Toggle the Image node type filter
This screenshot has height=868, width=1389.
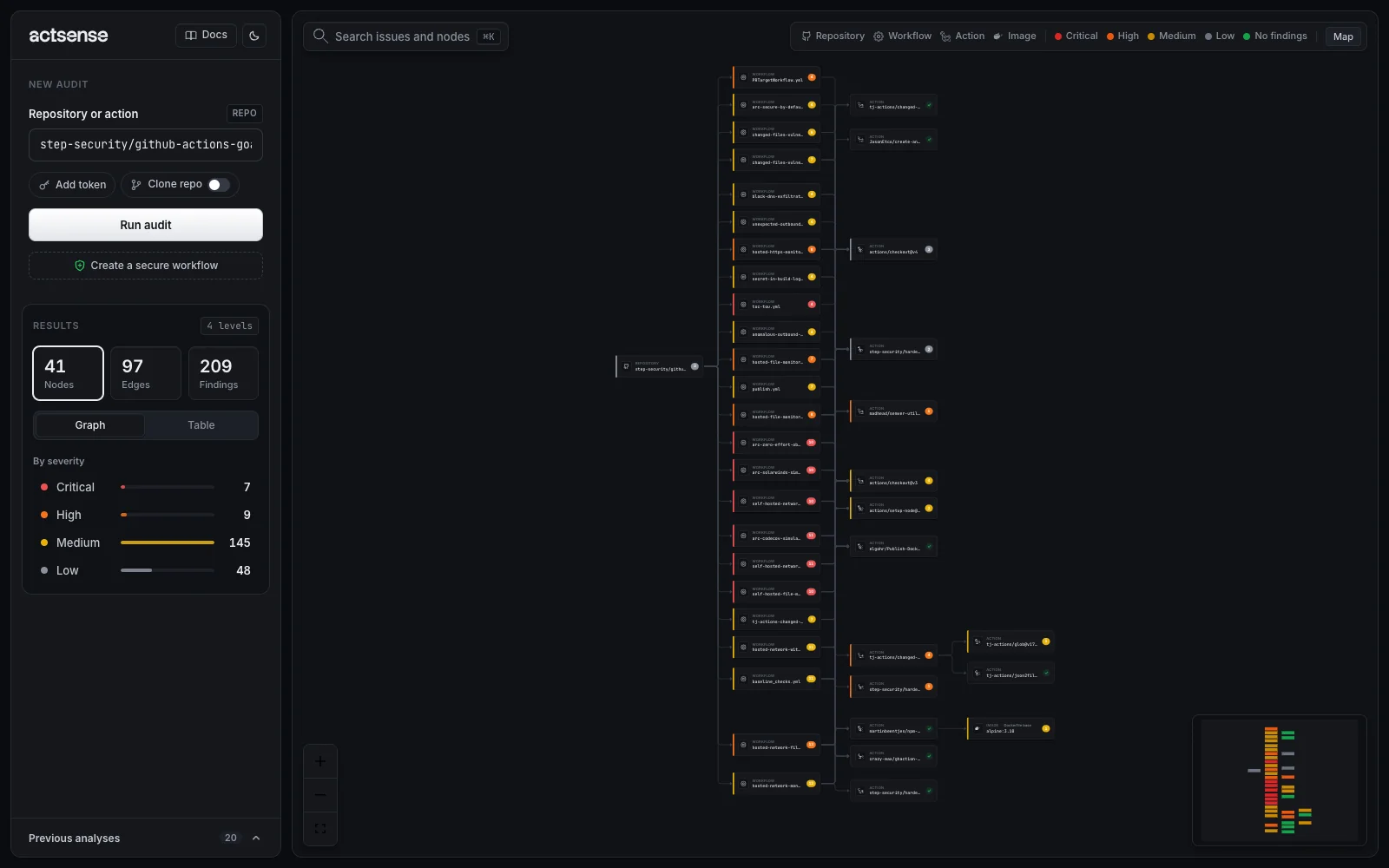click(1015, 36)
